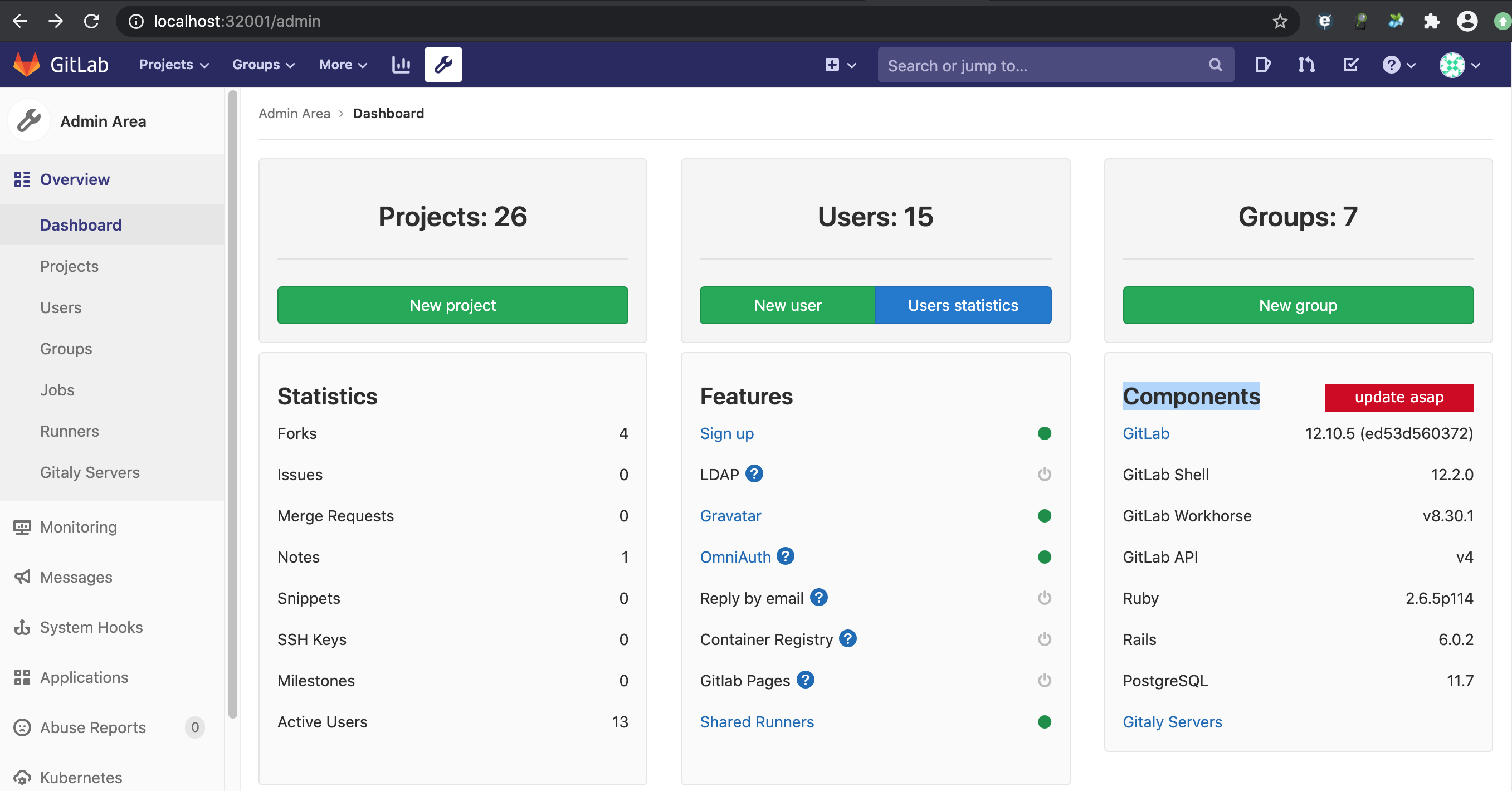
Task: Open the To-Do list checkmark icon
Action: point(1350,65)
